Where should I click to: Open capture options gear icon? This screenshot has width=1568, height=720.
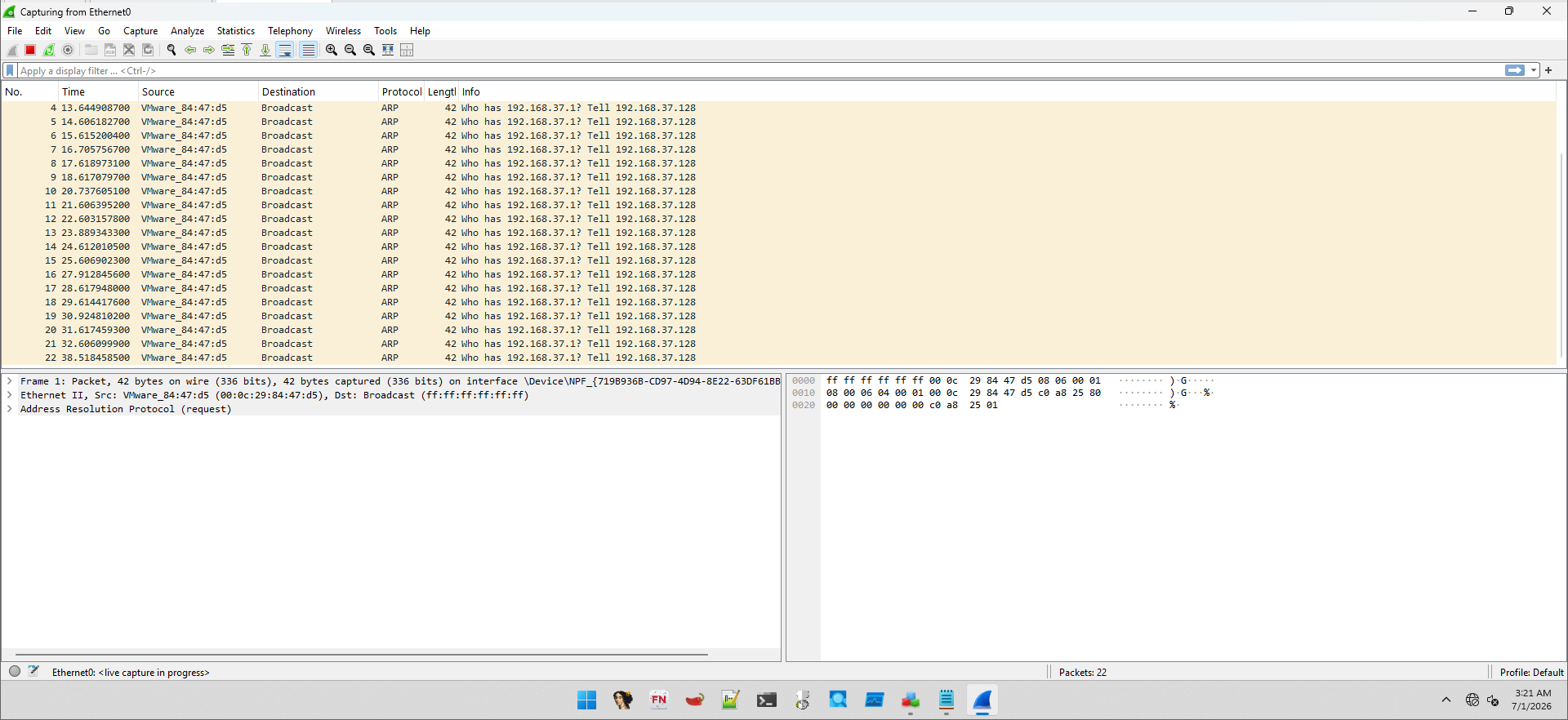pos(68,50)
